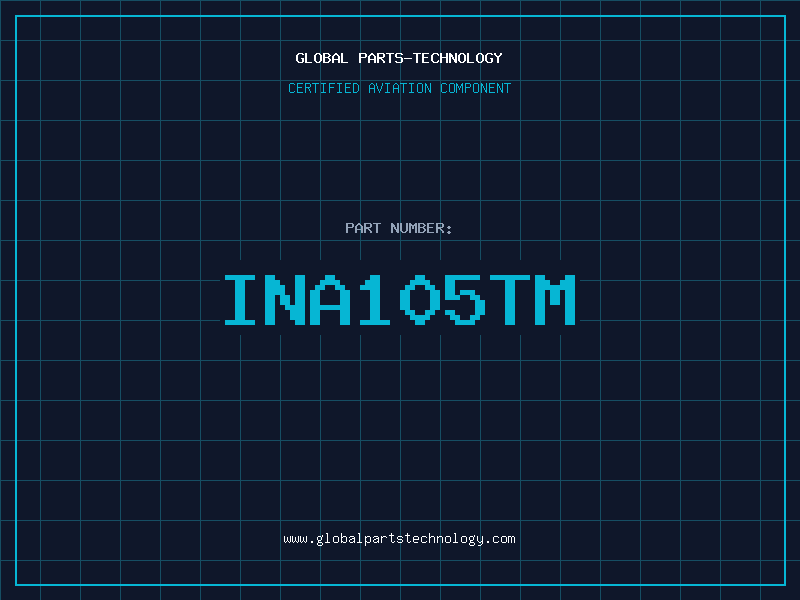800x600 pixels.
Task: Click the word globalparts in the website address
Action: [x=360, y=539]
